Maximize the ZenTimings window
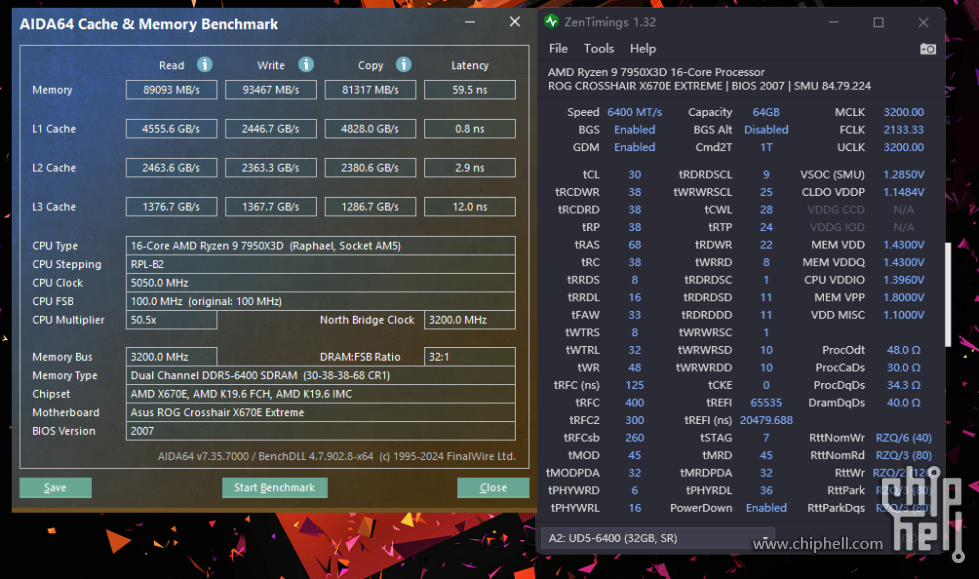Image resolution: width=979 pixels, height=579 pixels. 878,22
